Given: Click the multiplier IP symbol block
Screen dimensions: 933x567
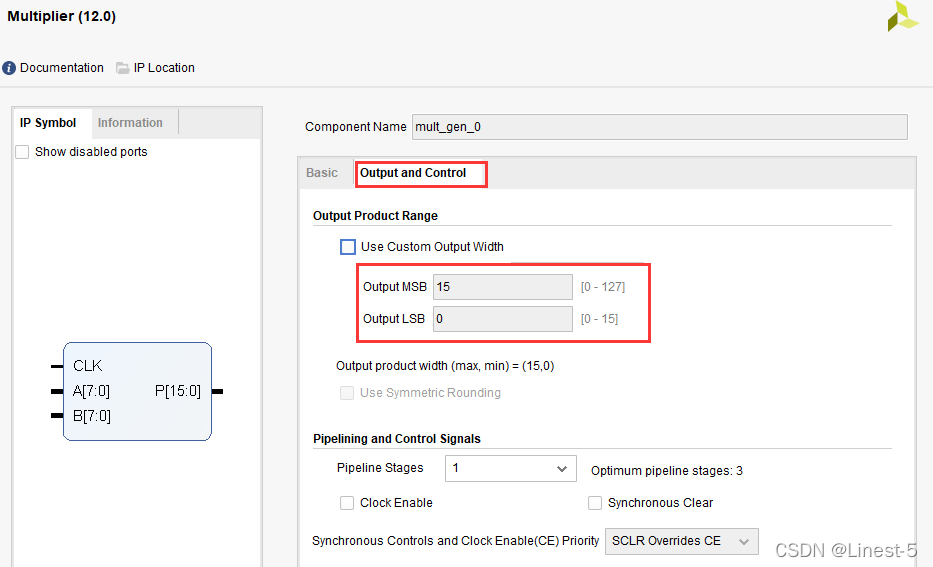Looking at the screenshot, I should (x=137, y=391).
